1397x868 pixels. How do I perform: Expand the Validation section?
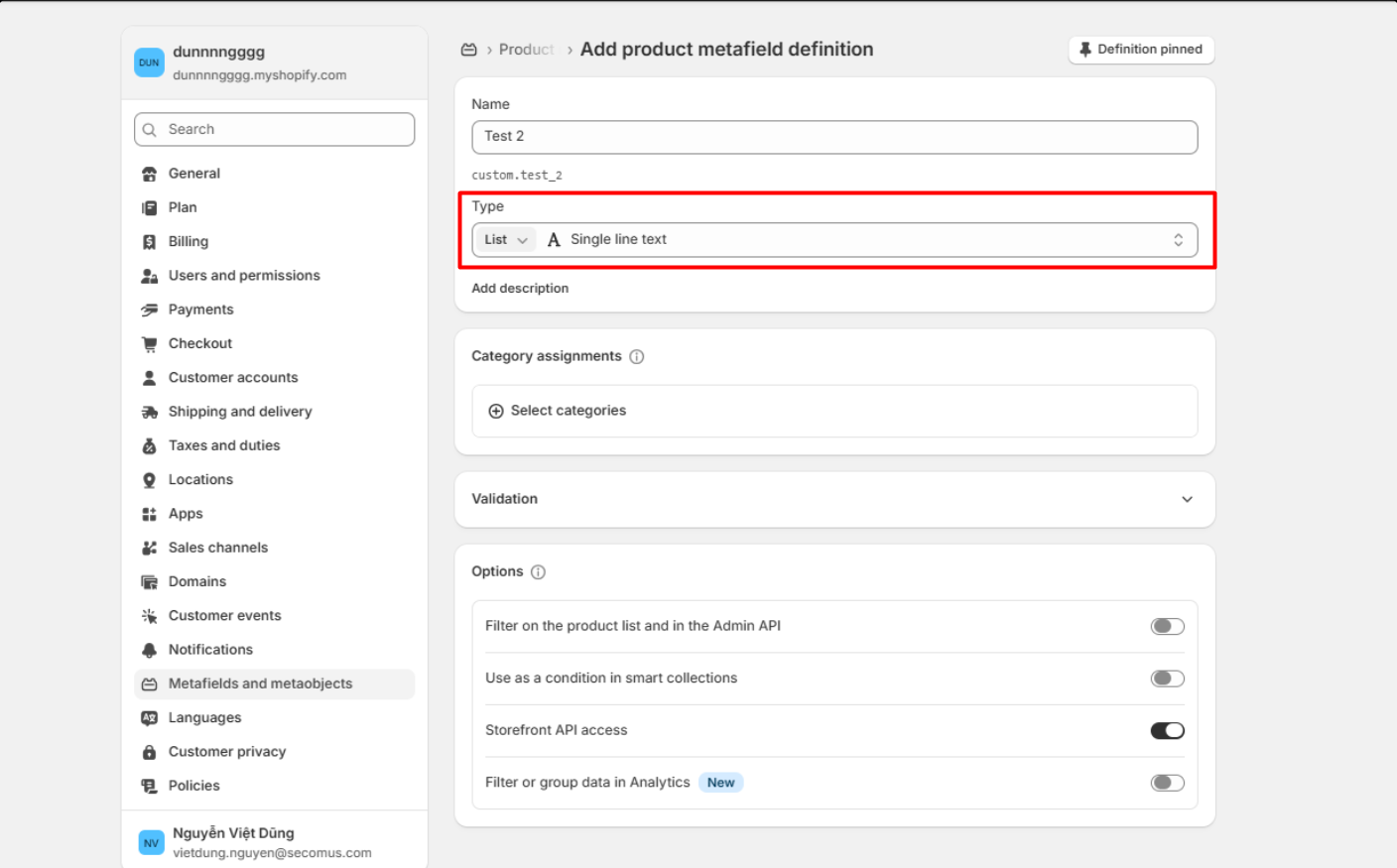[1187, 499]
